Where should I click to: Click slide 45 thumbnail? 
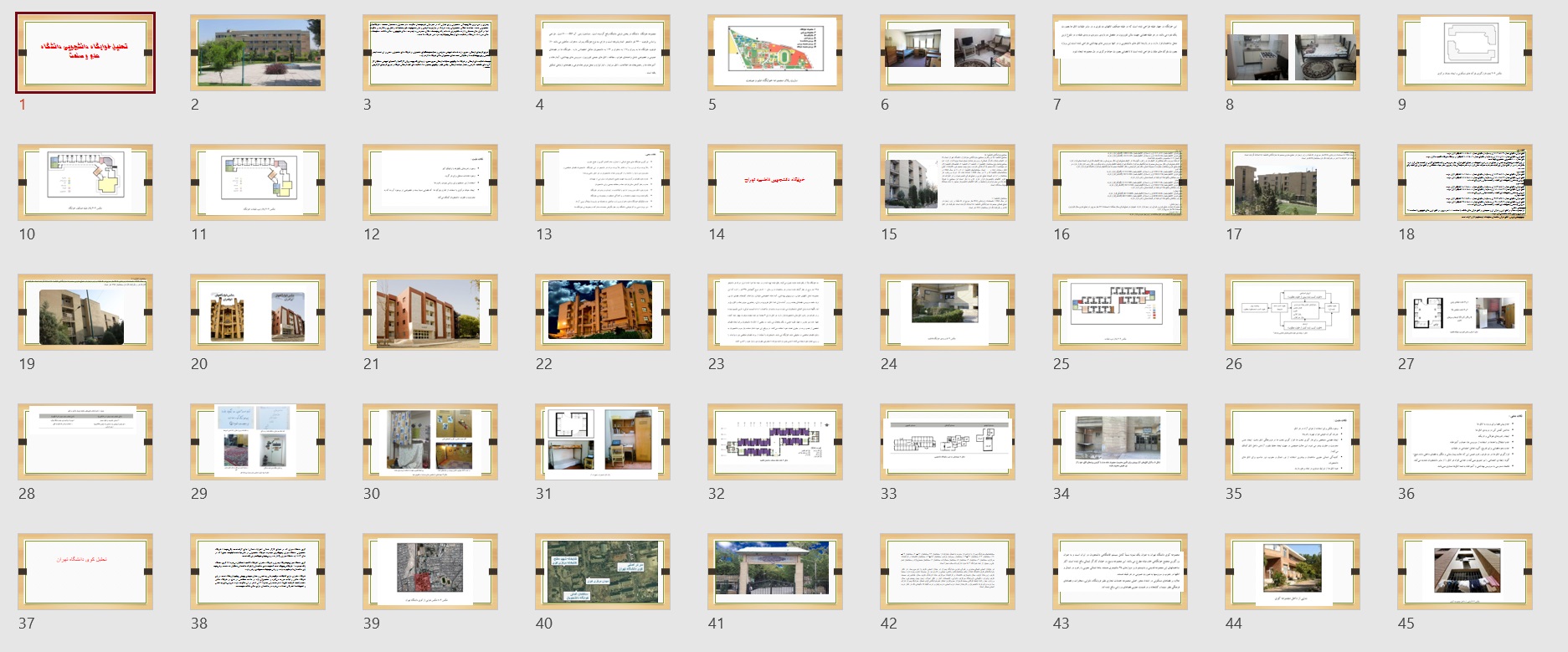click(1465, 572)
